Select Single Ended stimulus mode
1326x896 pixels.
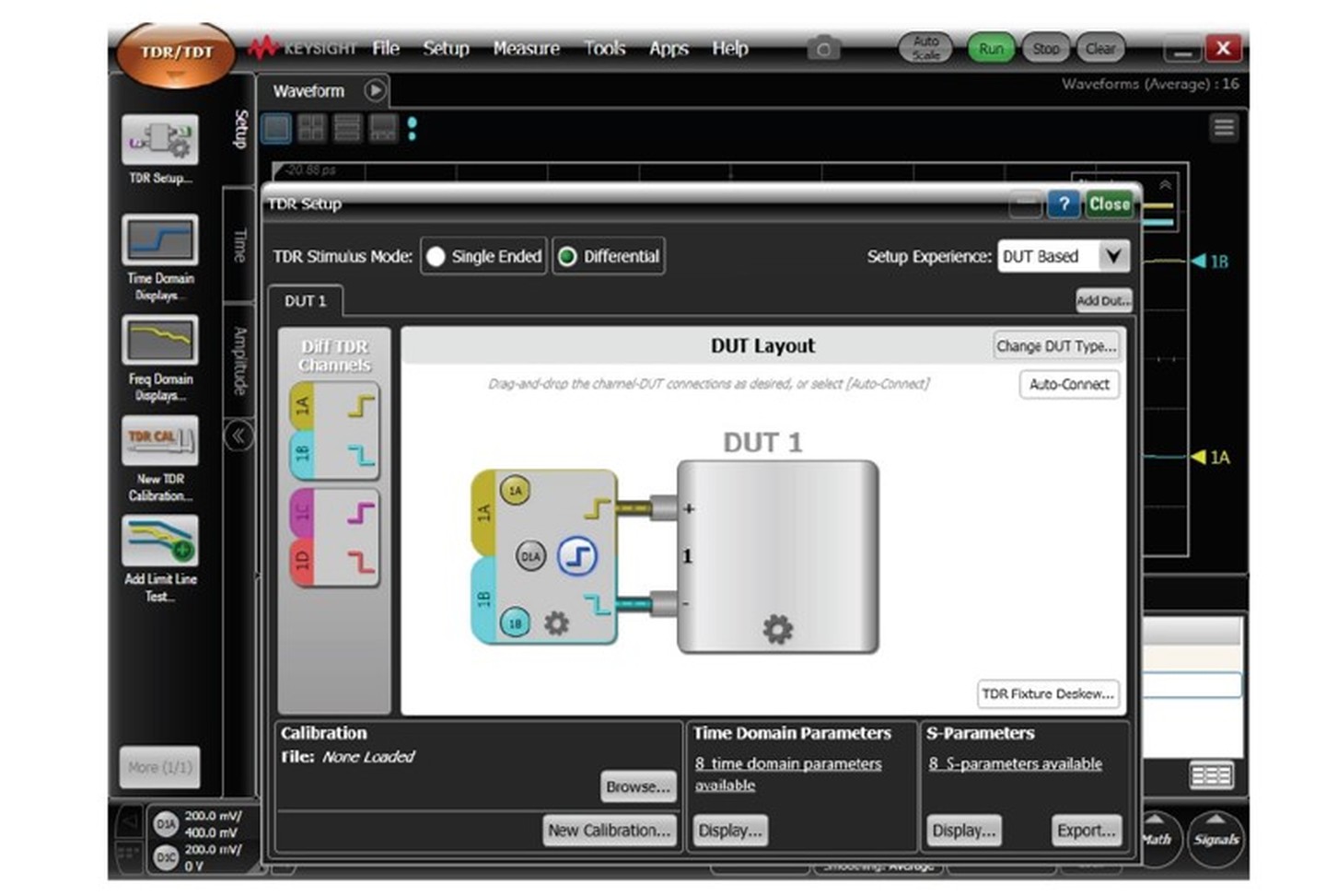coord(484,256)
